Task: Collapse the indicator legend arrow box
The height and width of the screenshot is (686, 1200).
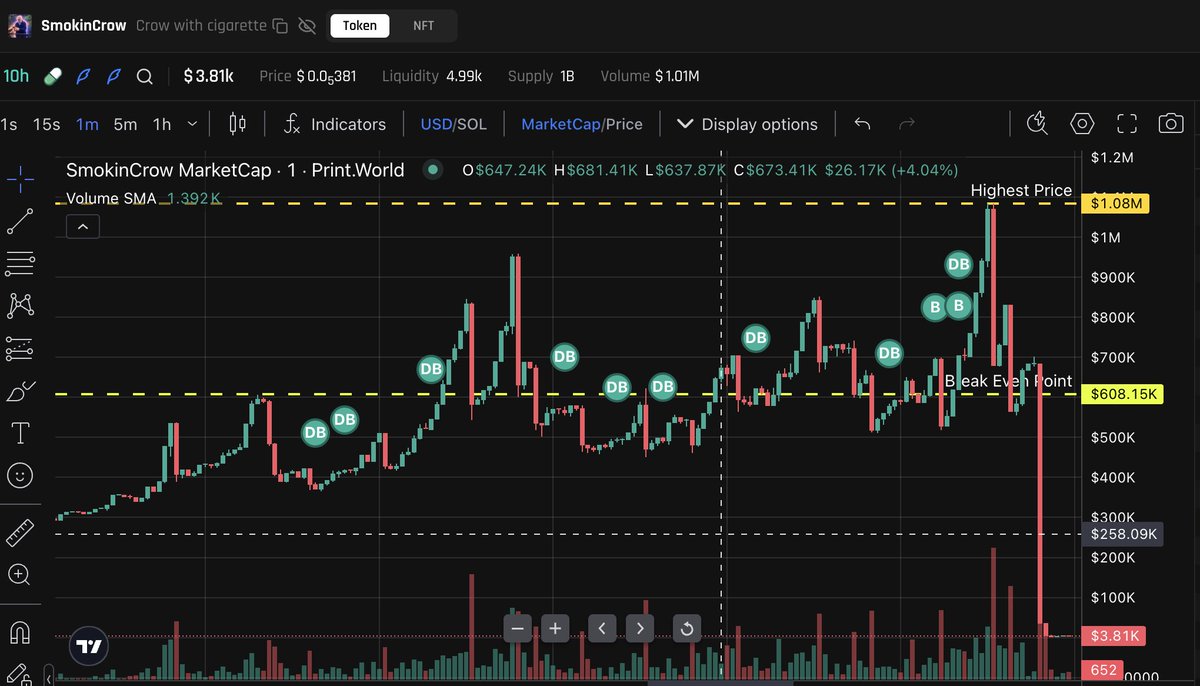Action: click(83, 227)
